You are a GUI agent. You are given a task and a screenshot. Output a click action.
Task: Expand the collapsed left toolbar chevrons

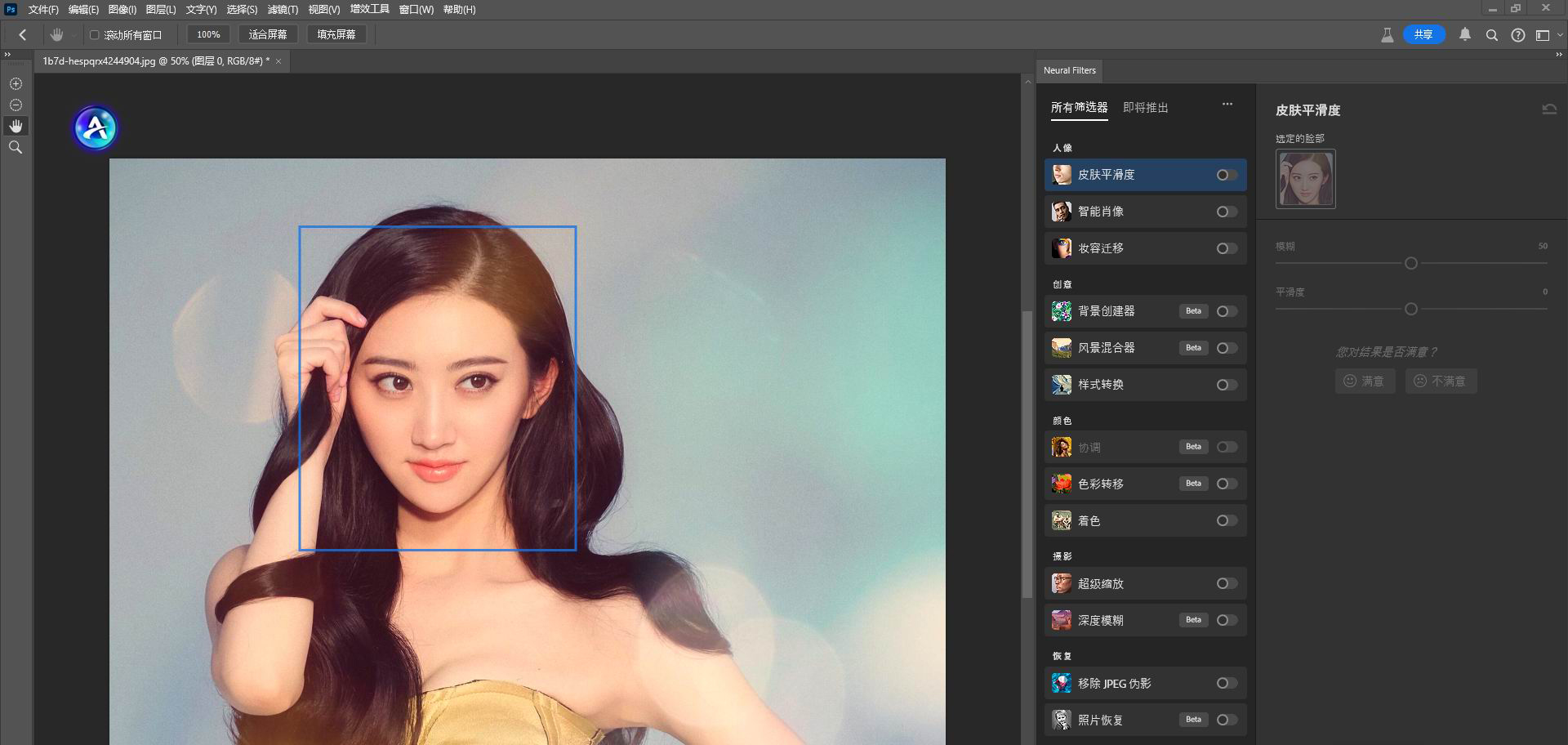click(7, 55)
